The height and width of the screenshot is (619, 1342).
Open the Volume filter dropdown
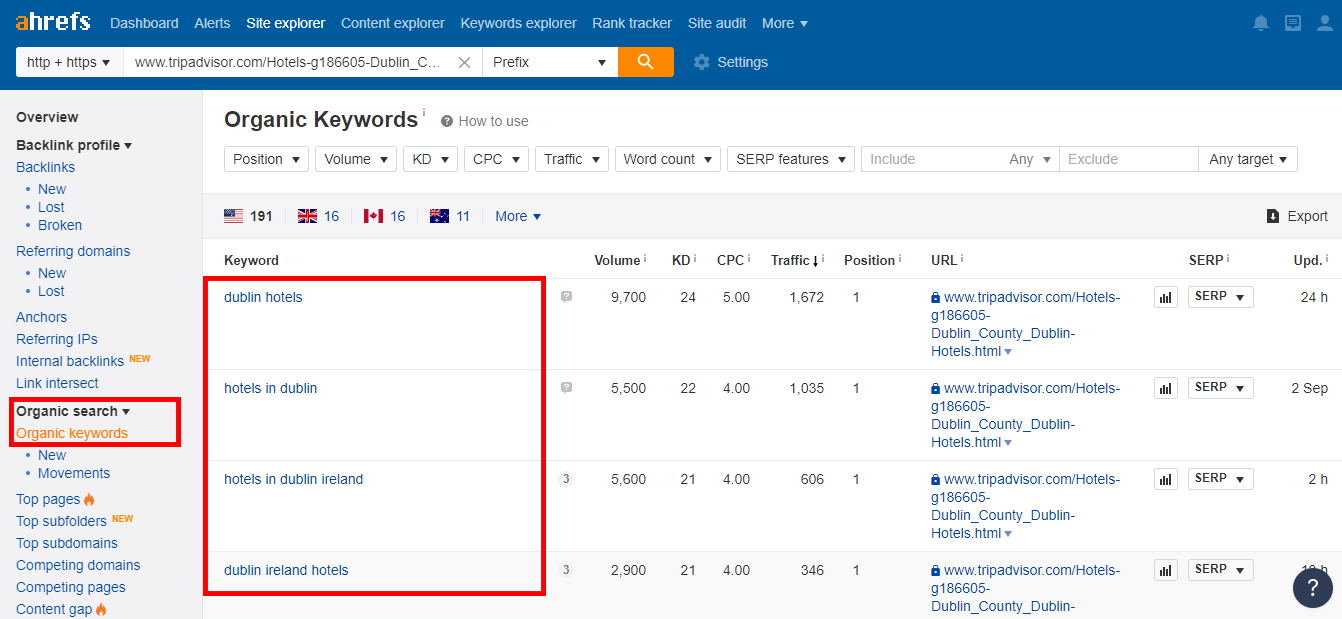click(x=356, y=159)
